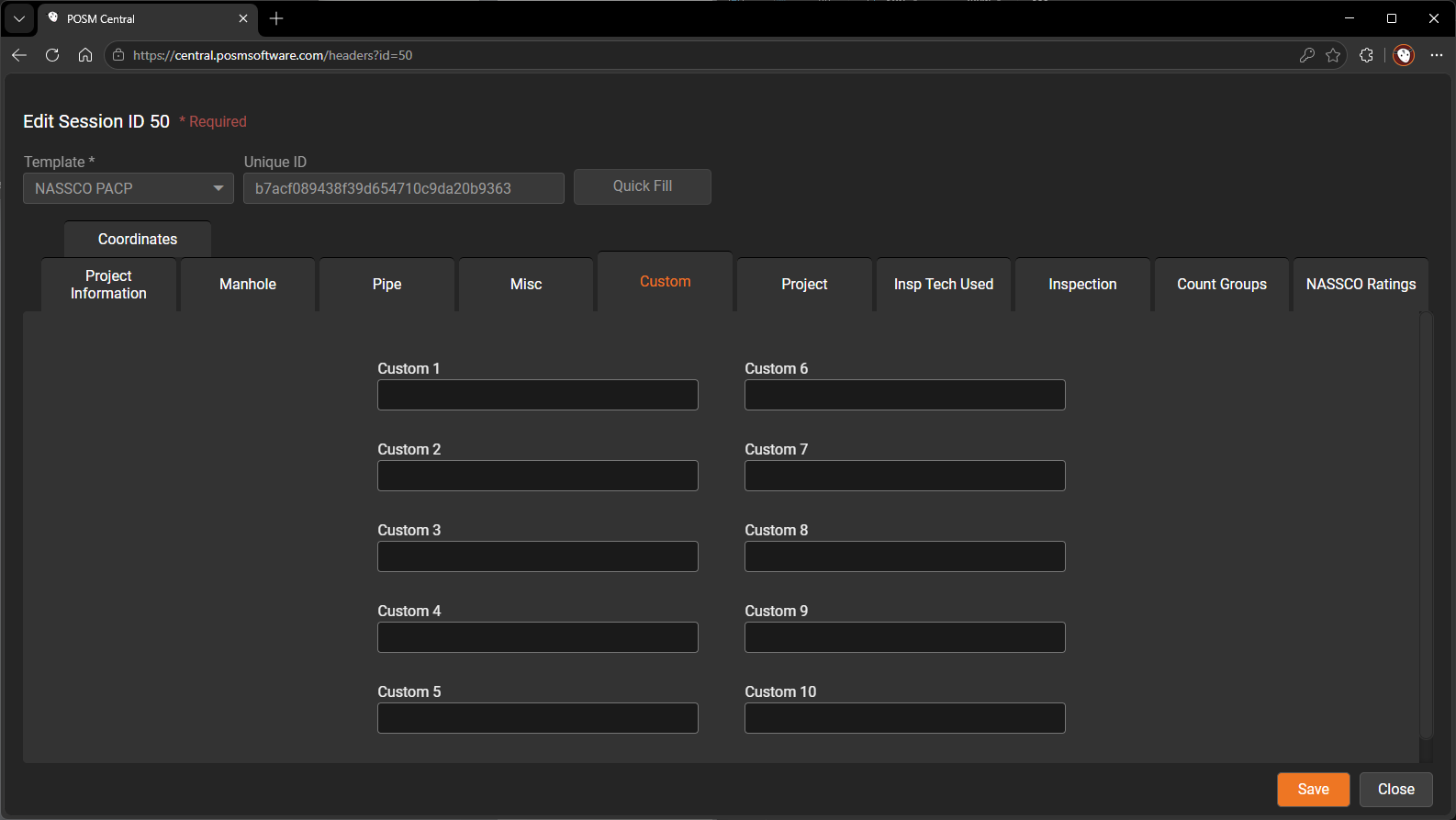This screenshot has width=1456, height=820.
Task: Open the tab search dropdown arrow
Action: 19,18
